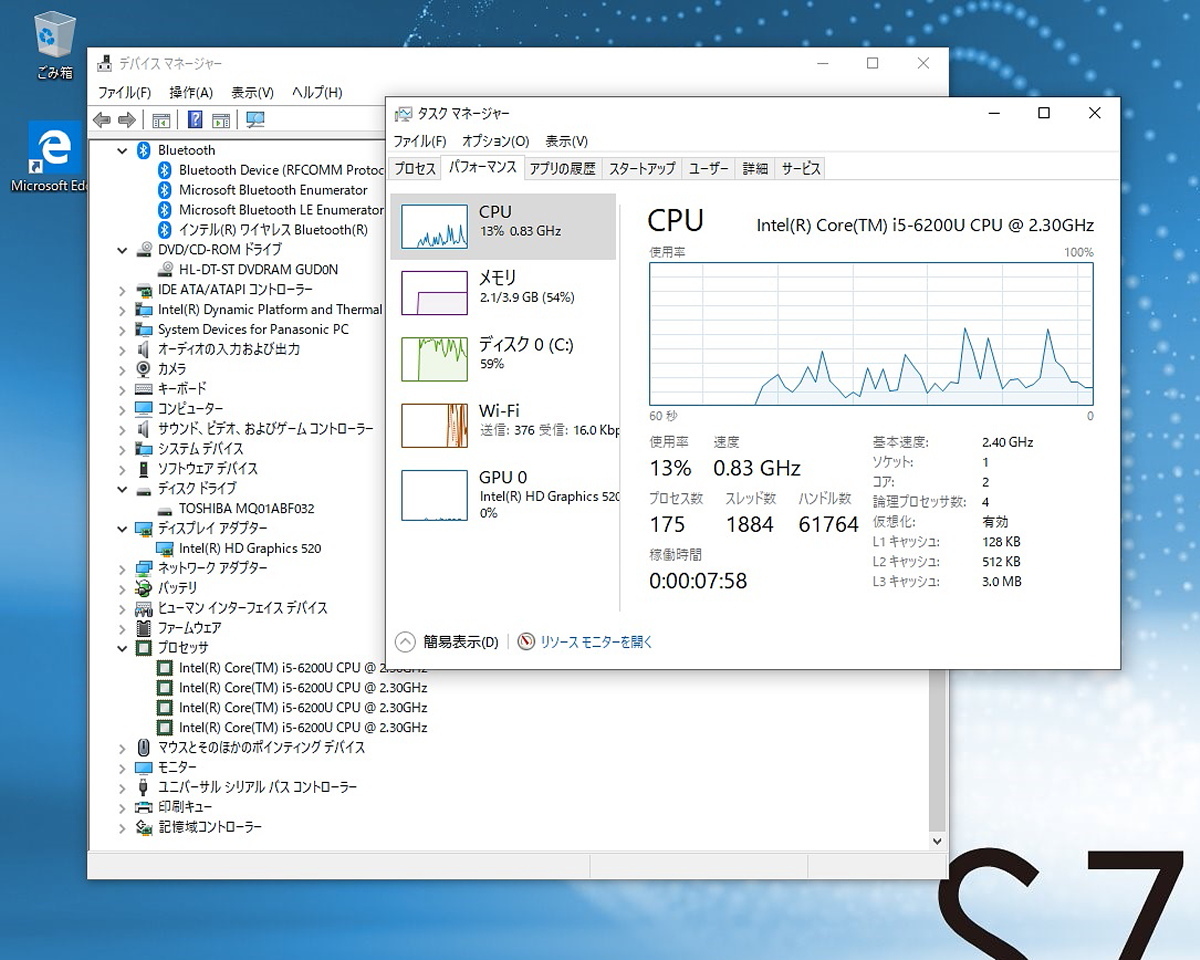The width and height of the screenshot is (1200, 960).
Task: Expand IDE ATA/ATAPI コントローラー node
Action: [122, 290]
